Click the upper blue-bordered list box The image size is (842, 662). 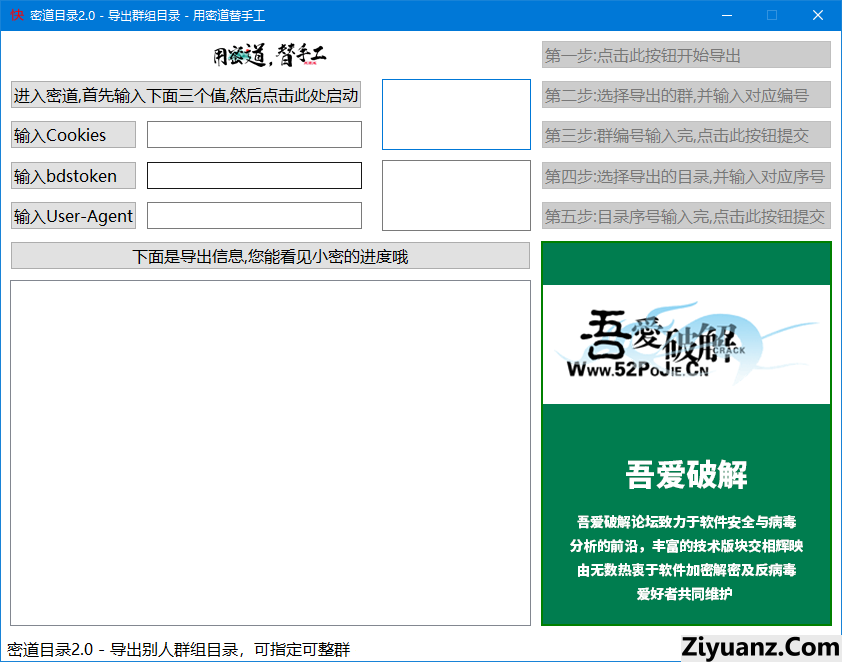click(456, 115)
